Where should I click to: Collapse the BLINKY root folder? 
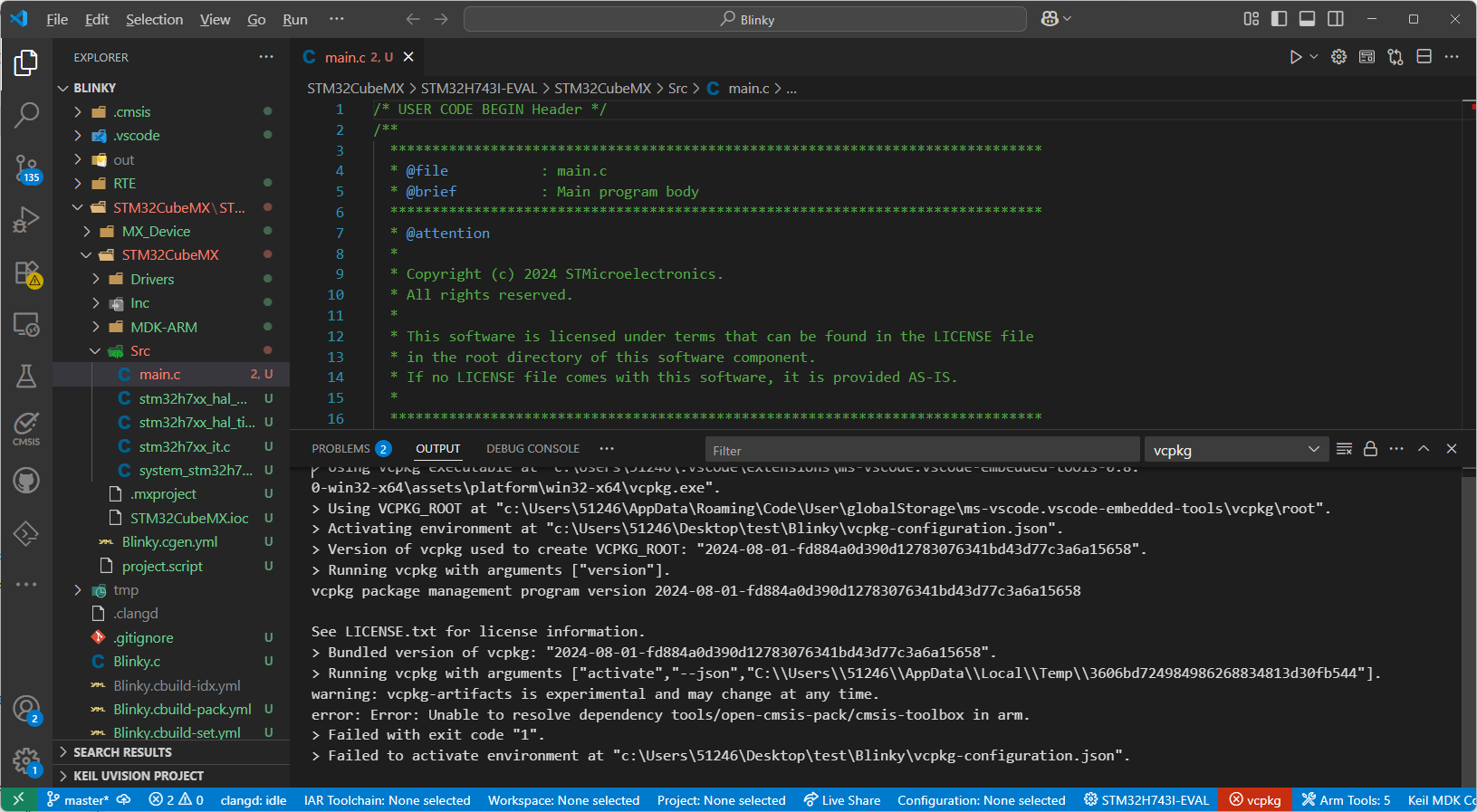[x=63, y=88]
